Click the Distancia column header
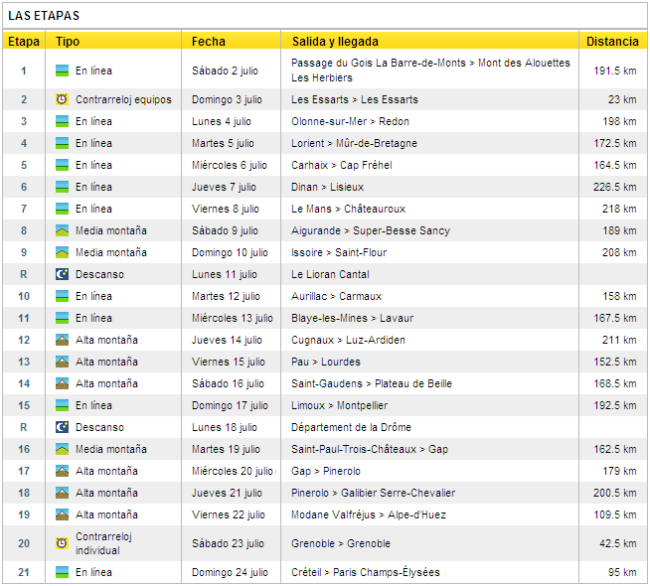This screenshot has height=586, width=650. [612, 42]
